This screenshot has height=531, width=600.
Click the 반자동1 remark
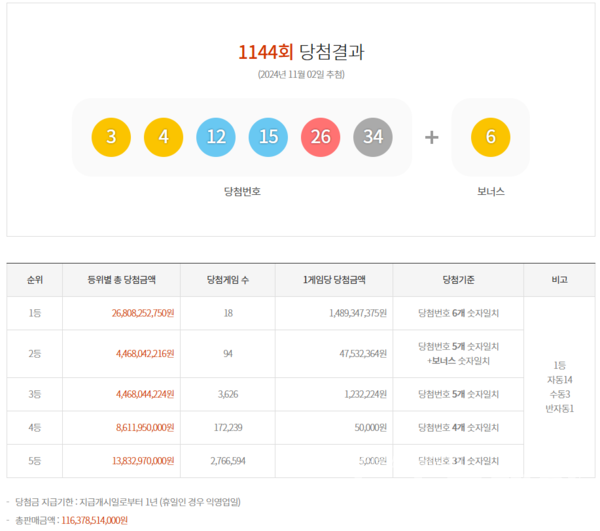pos(559,409)
